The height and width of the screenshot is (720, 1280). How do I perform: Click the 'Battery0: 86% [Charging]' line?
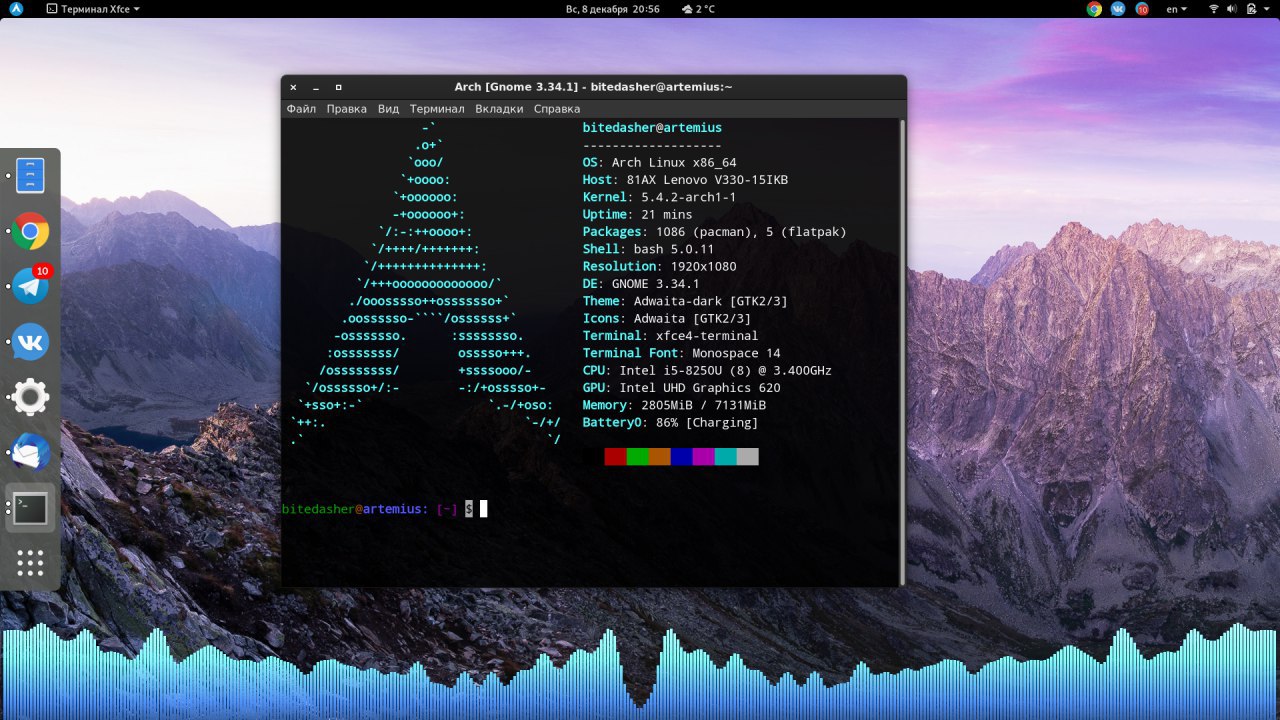pos(670,423)
